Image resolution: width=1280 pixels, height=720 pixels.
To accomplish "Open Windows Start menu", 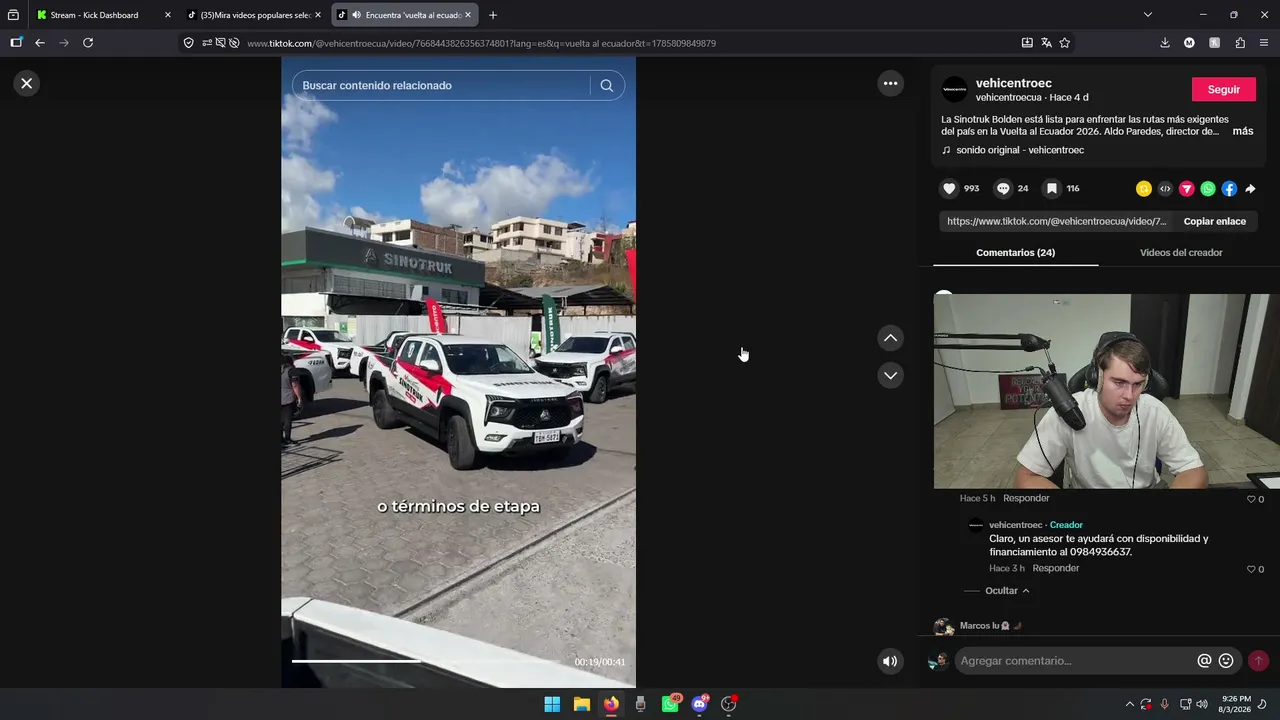I will pos(552,704).
